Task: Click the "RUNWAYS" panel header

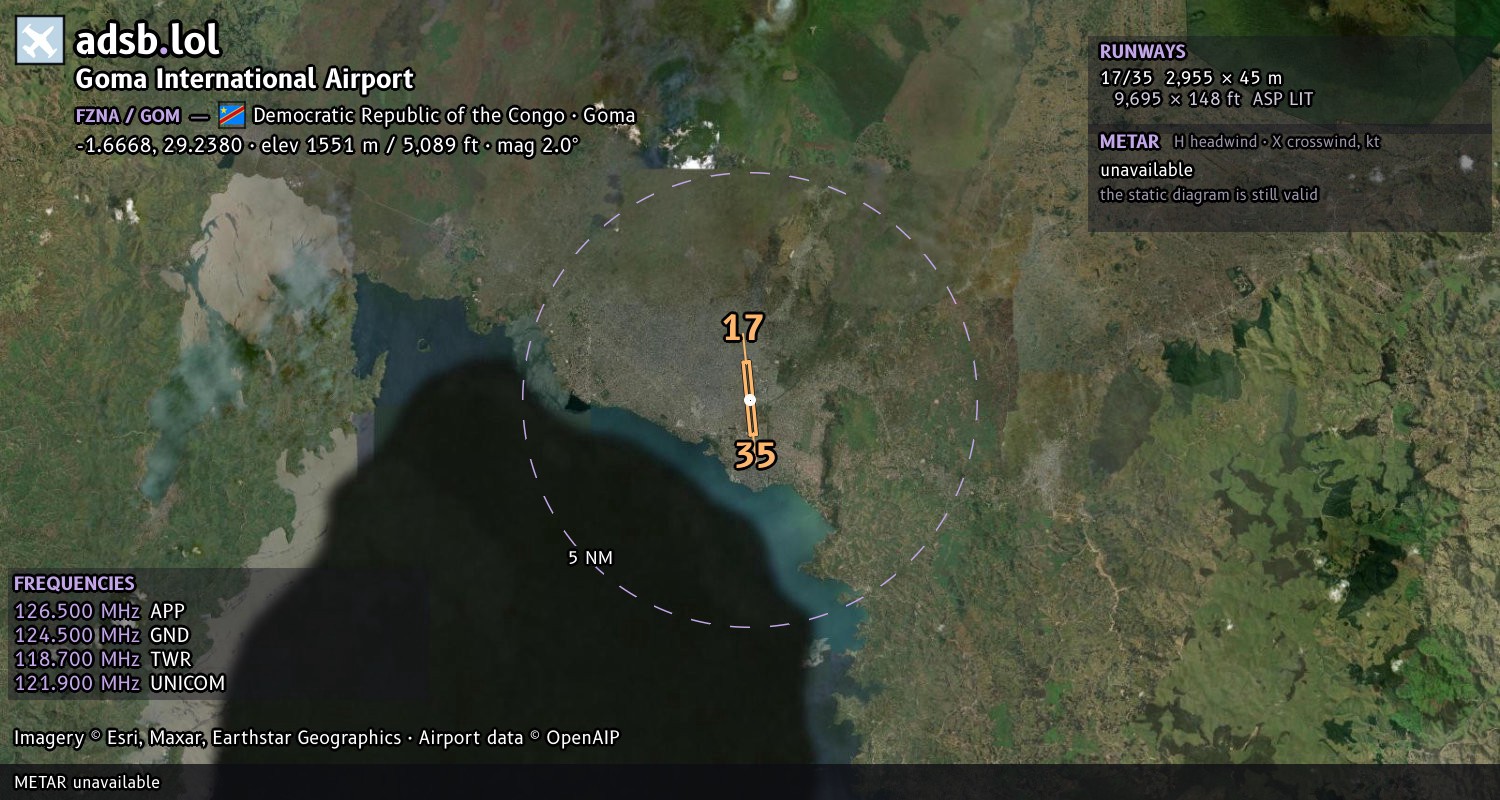Action: click(x=1142, y=52)
